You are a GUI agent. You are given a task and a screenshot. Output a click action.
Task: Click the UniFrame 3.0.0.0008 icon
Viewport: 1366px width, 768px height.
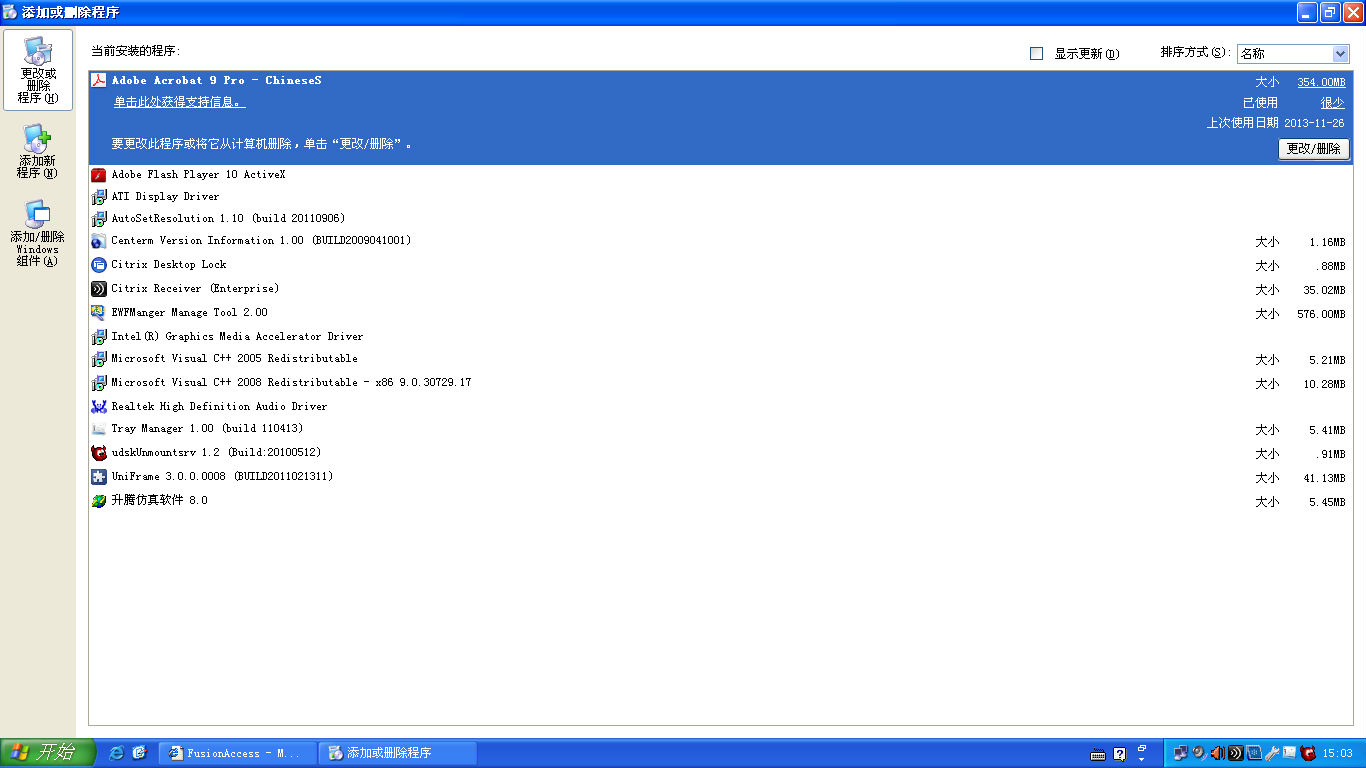click(x=98, y=477)
